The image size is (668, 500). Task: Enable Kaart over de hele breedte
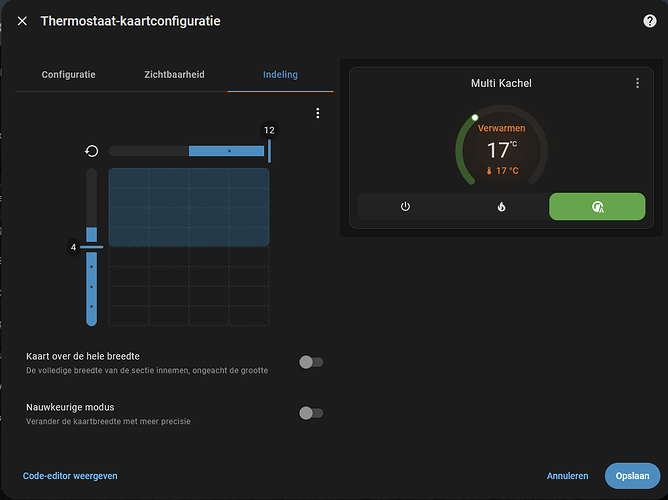point(311,362)
